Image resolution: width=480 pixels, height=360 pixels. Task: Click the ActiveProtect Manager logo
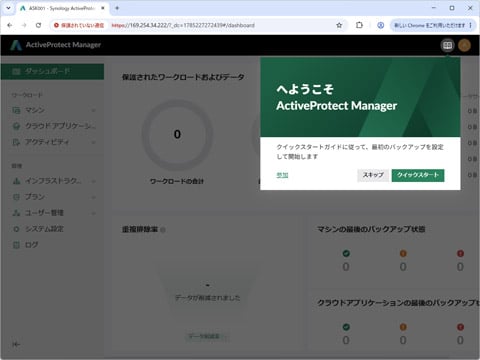tap(55, 45)
